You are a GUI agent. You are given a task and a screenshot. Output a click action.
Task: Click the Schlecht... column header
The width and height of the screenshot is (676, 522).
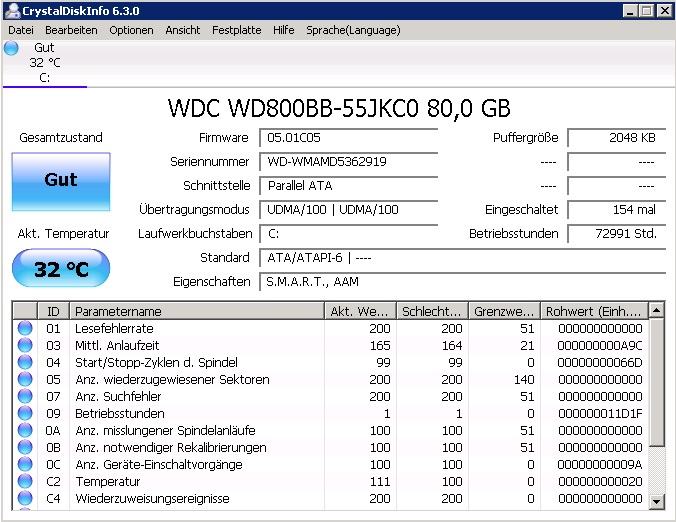(x=432, y=311)
